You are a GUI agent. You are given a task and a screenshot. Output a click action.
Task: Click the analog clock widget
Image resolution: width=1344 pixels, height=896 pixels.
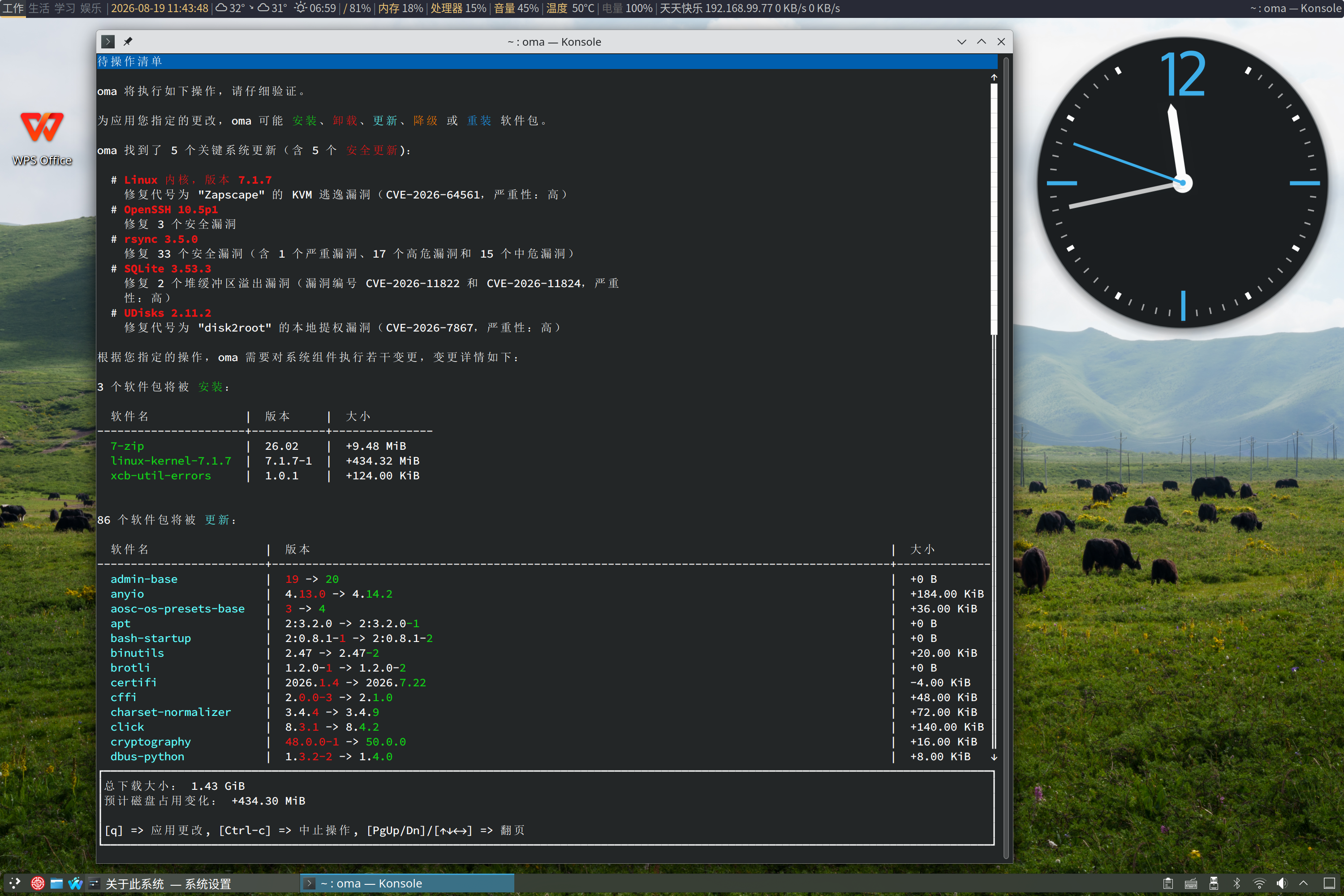1182,183
